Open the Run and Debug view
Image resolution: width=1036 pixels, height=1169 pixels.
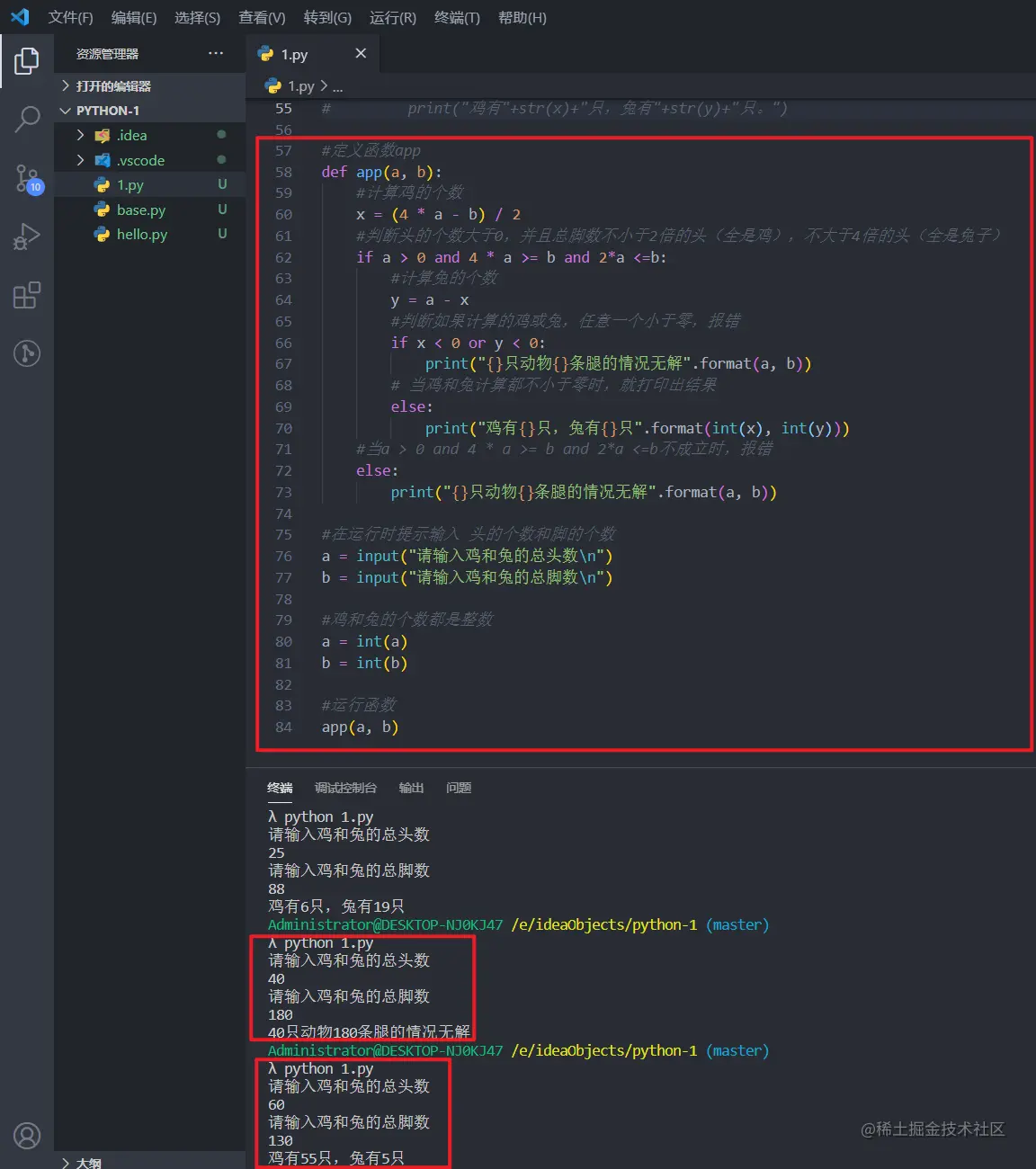tap(27, 237)
